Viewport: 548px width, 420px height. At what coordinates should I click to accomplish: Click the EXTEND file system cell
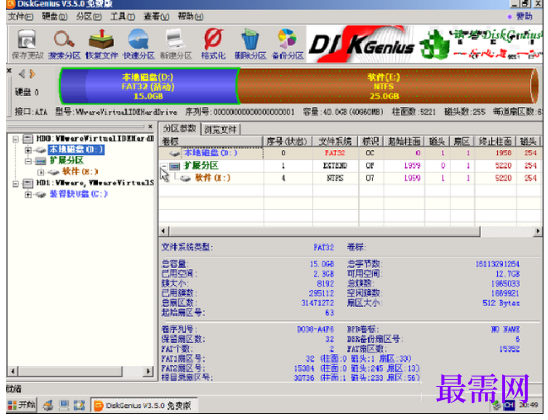335,166
